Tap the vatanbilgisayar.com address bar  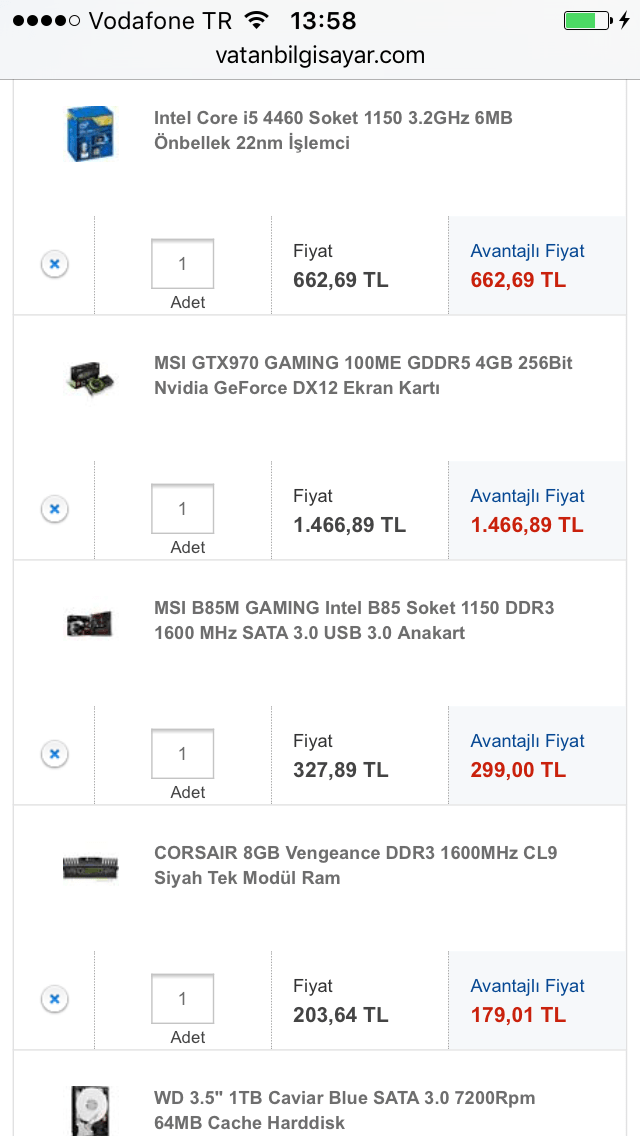[x=320, y=56]
